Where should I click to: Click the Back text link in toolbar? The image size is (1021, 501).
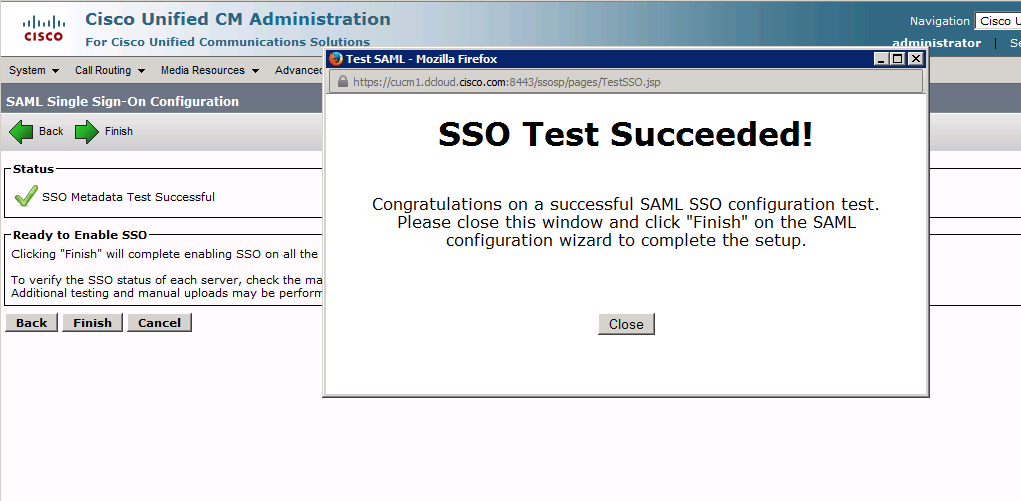[x=51, y=131]
